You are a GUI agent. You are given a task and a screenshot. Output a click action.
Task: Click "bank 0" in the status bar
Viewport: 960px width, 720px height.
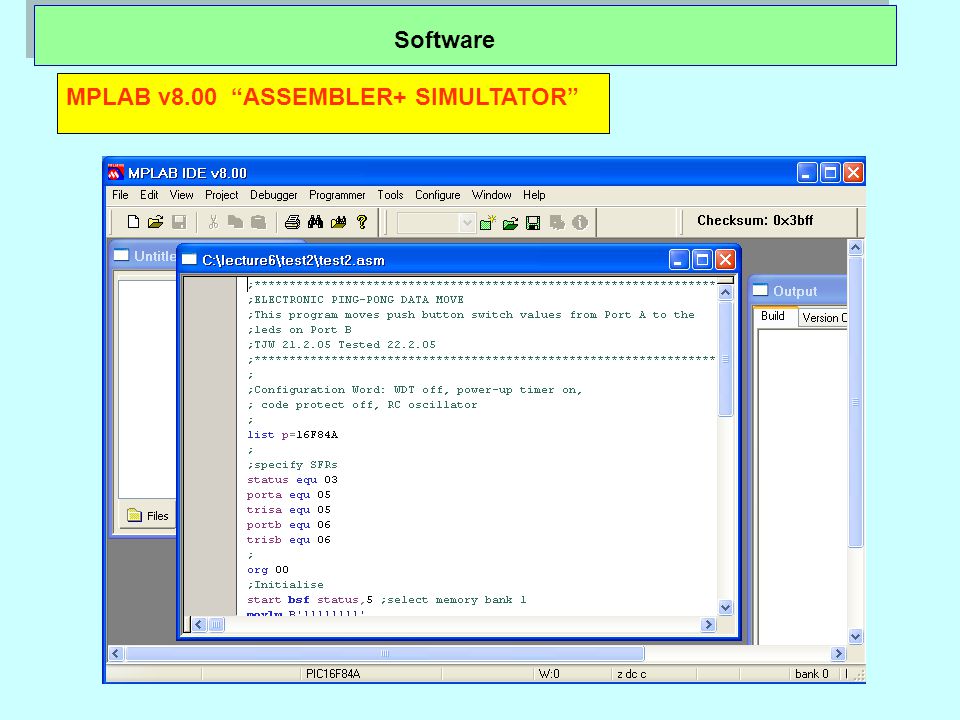coord(812,674)
